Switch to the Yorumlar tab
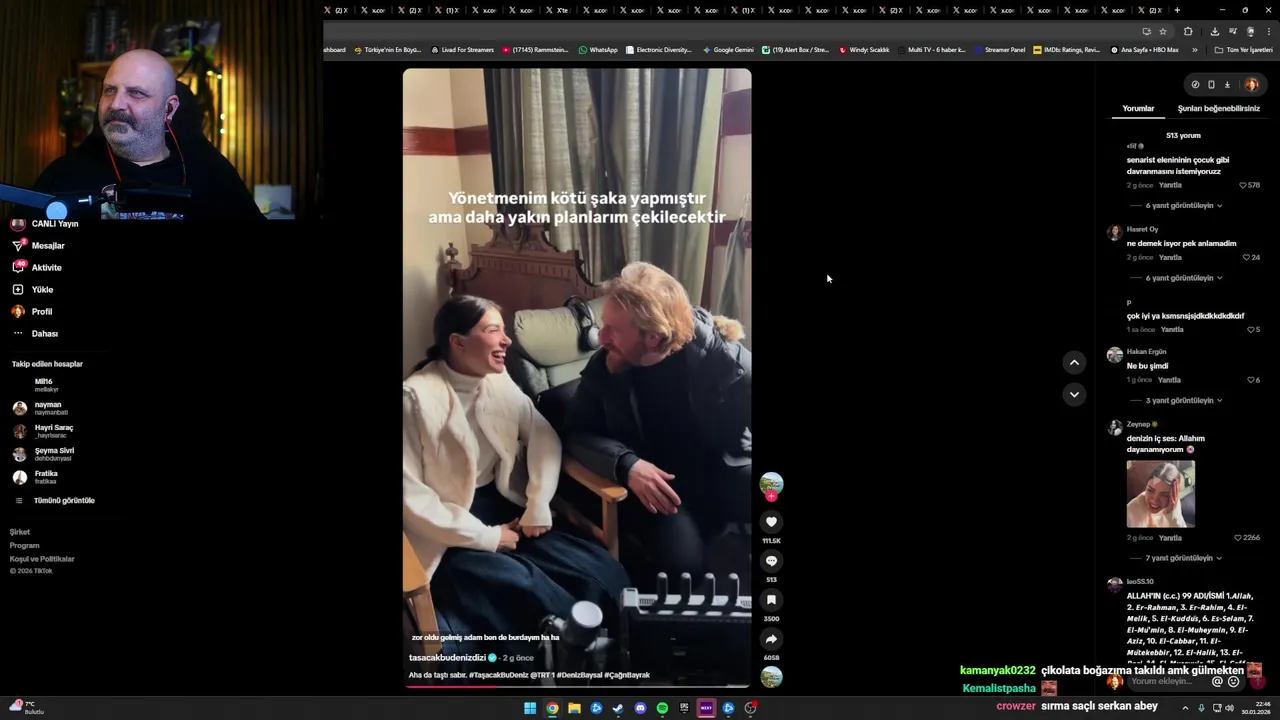The width and height of the screenshot is (1280, 720). [x=1138, y=108]
